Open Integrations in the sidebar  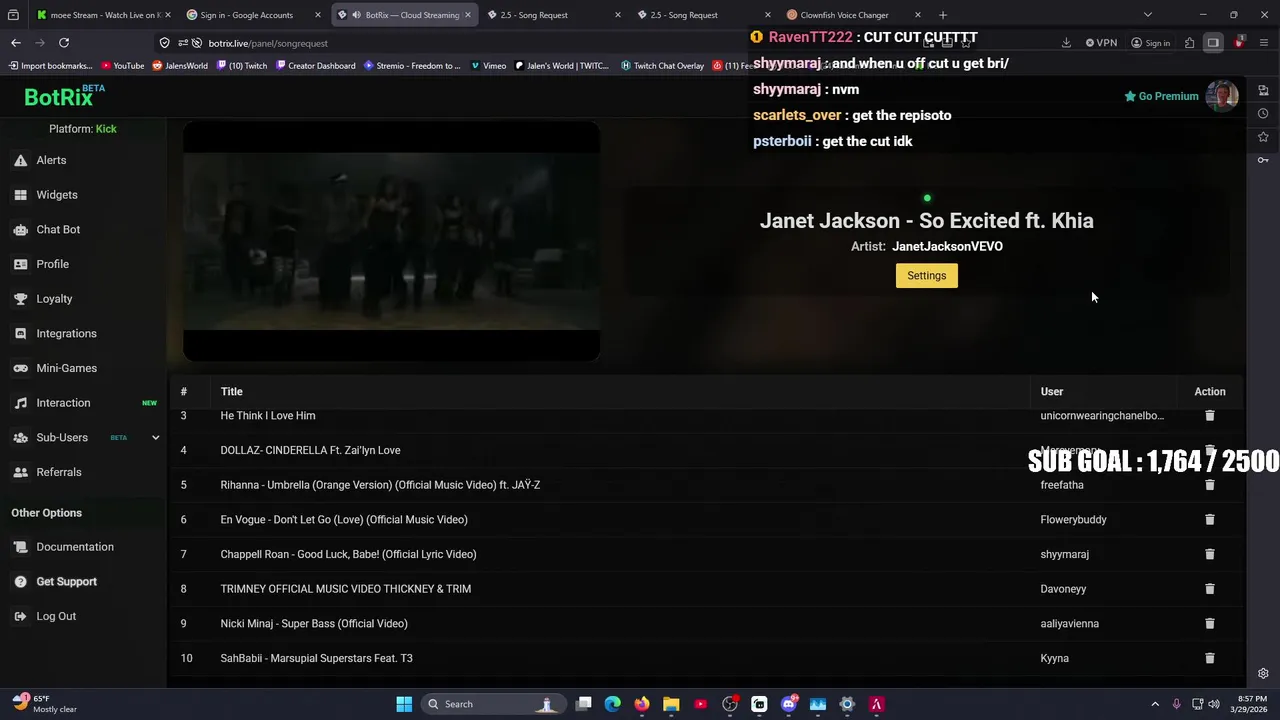pyautogui.click(x=66, y=333)
